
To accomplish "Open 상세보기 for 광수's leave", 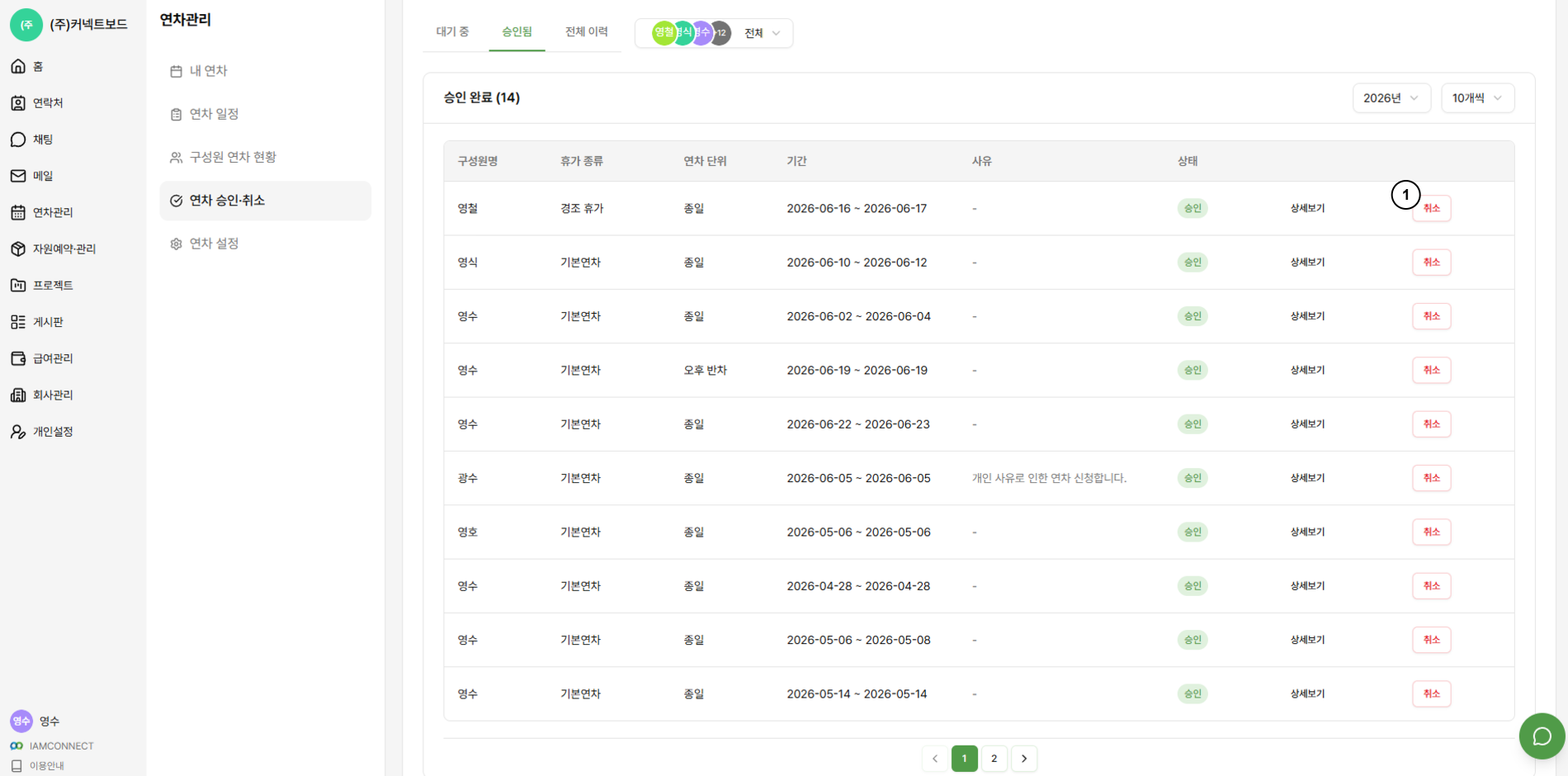I will [1308, 478].
